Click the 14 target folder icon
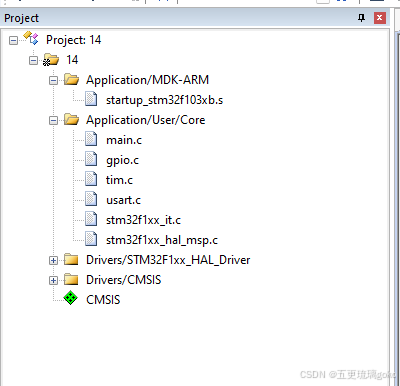 point(51,60)
